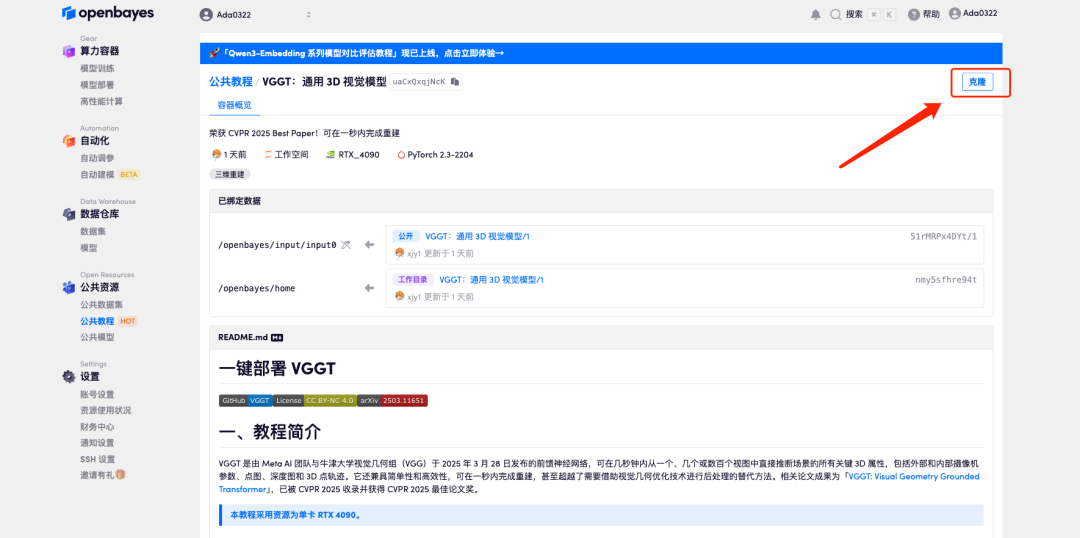1080x538 pixels.
Task: Open 财务中心 in the sidebar
Action: coord(97,427)
